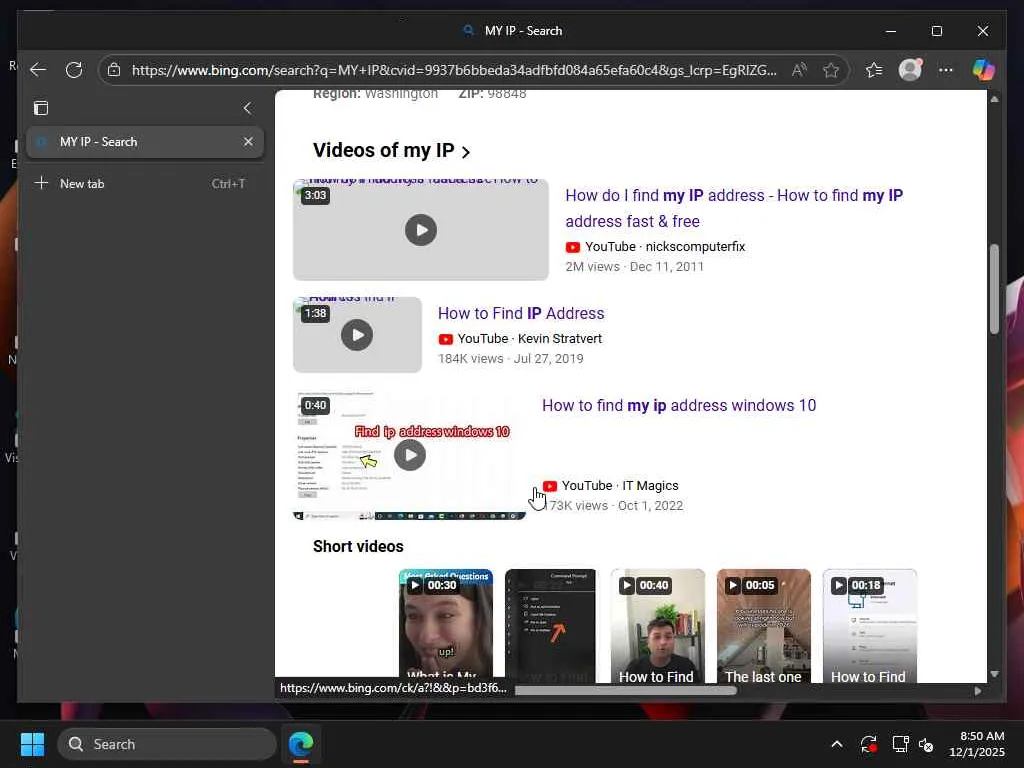Show hidden tray icons chevron
The image size is (1024, 768).
tap(837, 744)
